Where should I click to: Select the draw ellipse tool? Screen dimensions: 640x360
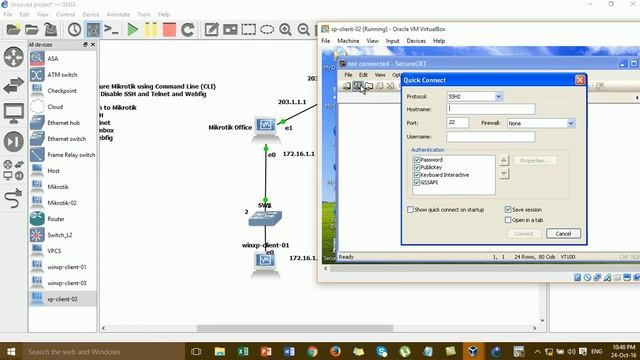coord(267,29)
